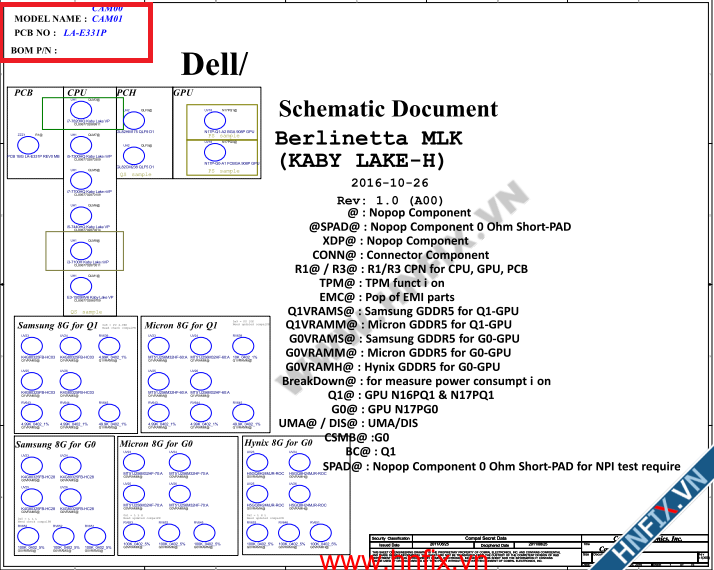Click the 'Berlinetta MLK' project name

369,138
